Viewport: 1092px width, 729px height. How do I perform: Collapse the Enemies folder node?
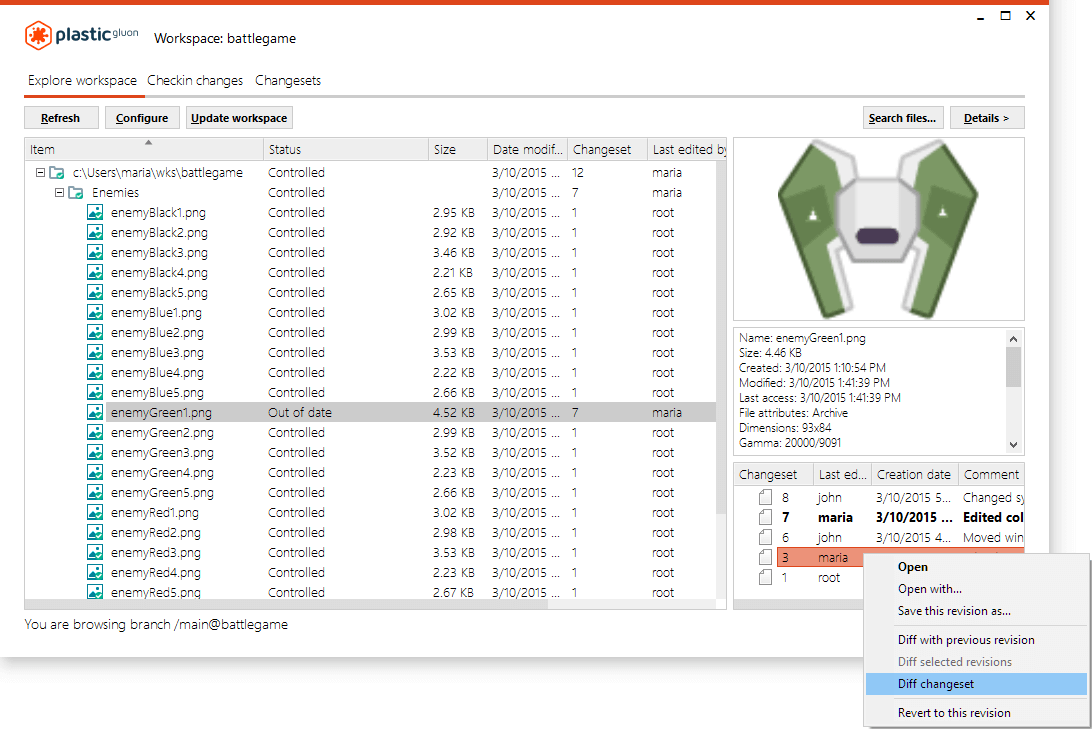point(59,192)
